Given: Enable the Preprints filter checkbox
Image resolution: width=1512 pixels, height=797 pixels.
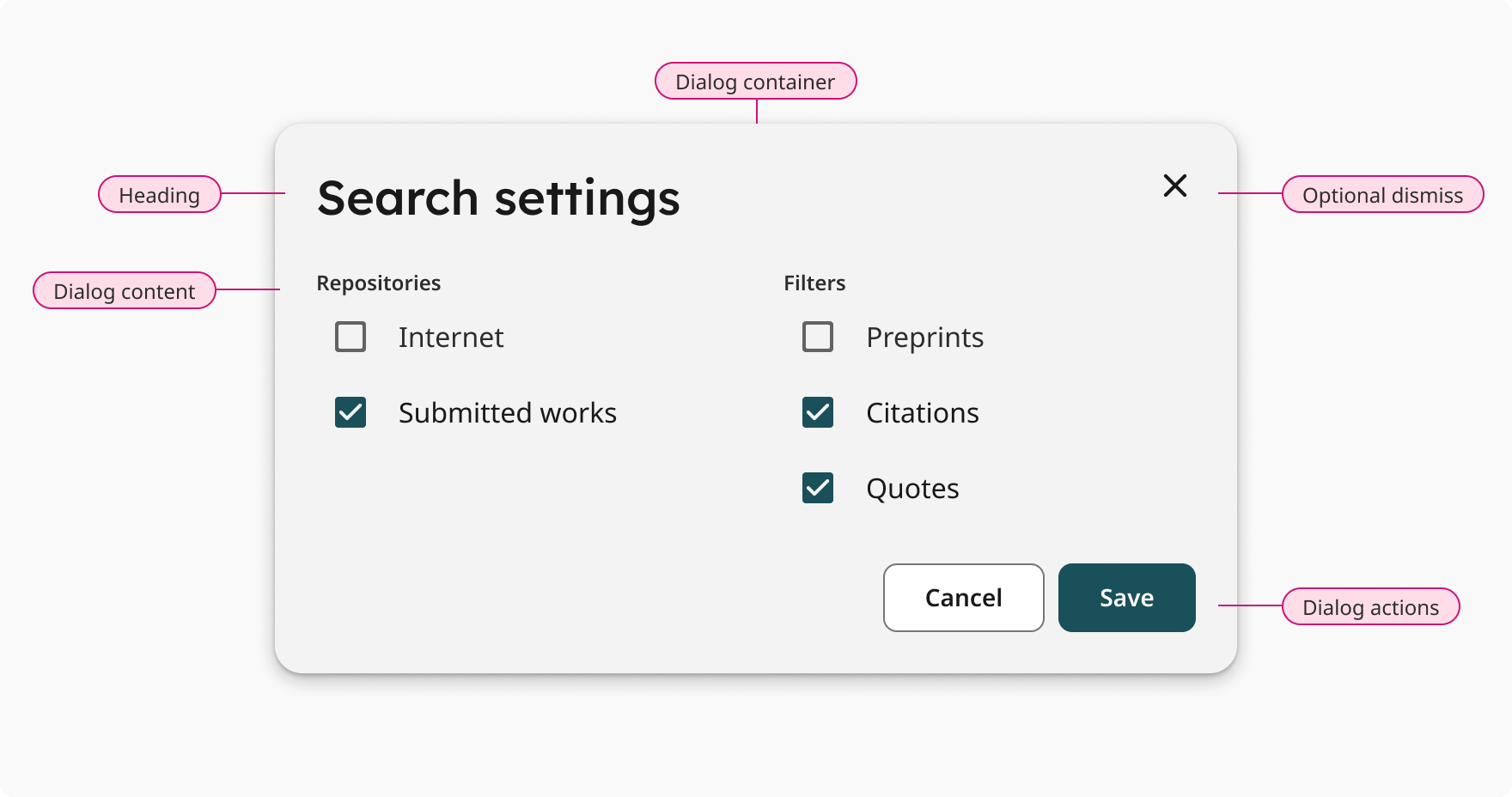Looking at the screenshot, I should click(x=818, y=337).
